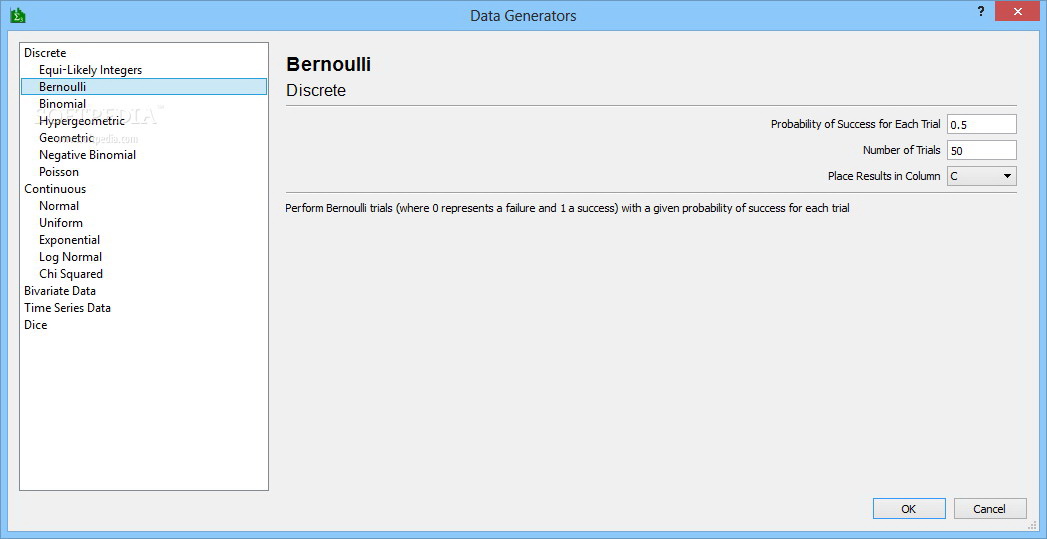Select the Geometric distribution
The width and height of the screenshot is (1047, 539).
66,138
